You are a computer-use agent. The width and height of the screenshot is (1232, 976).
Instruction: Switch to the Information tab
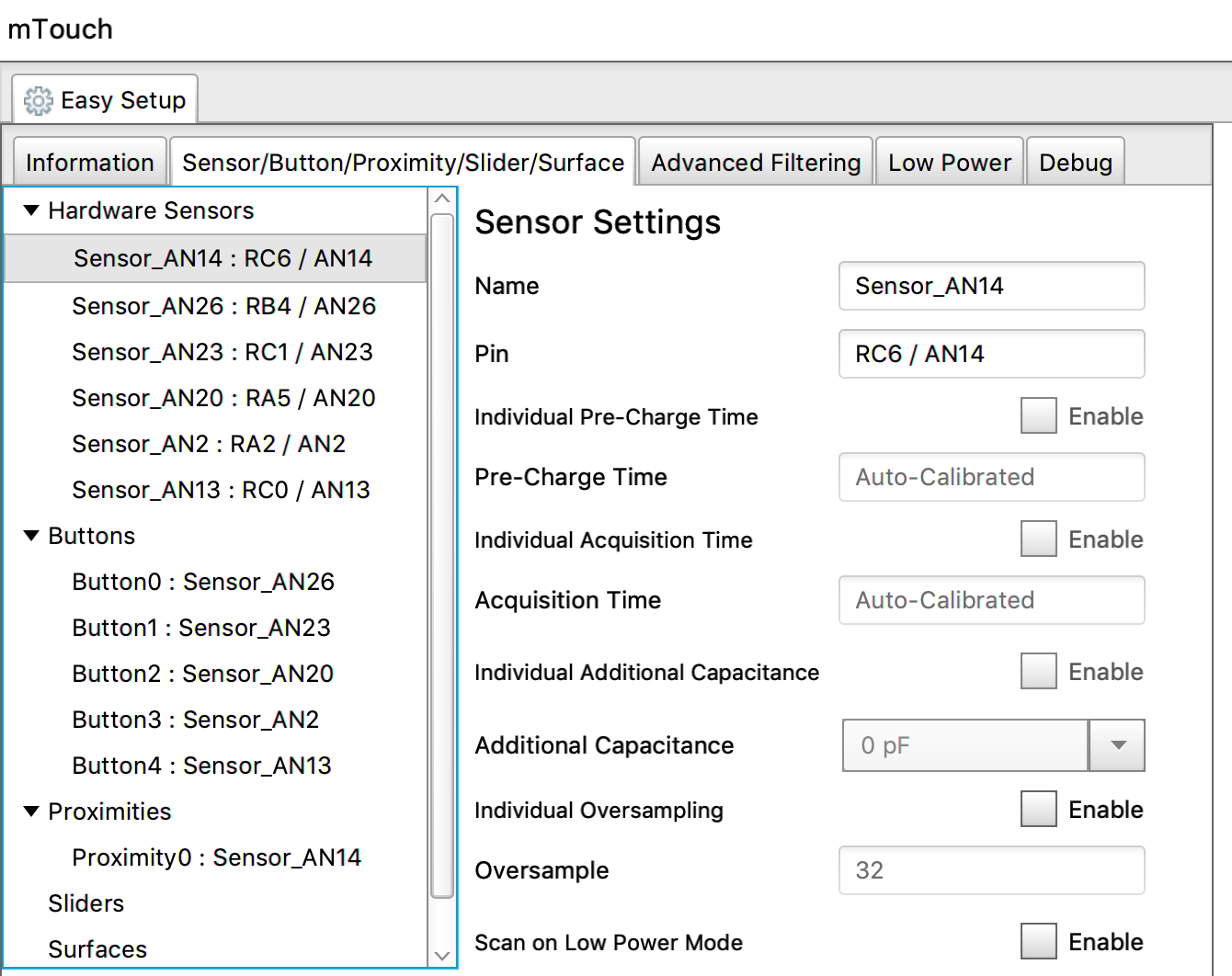coord(89,162)
